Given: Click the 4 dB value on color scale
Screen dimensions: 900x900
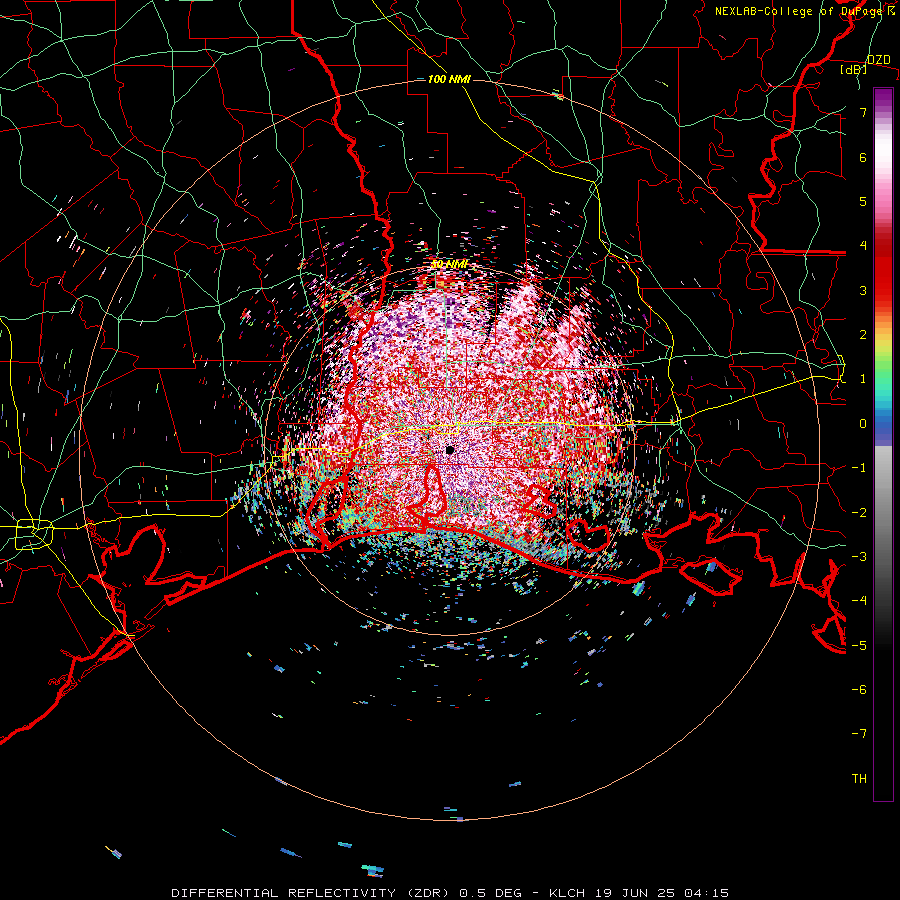Looking at the screenshot, I should tap(863, 246).
